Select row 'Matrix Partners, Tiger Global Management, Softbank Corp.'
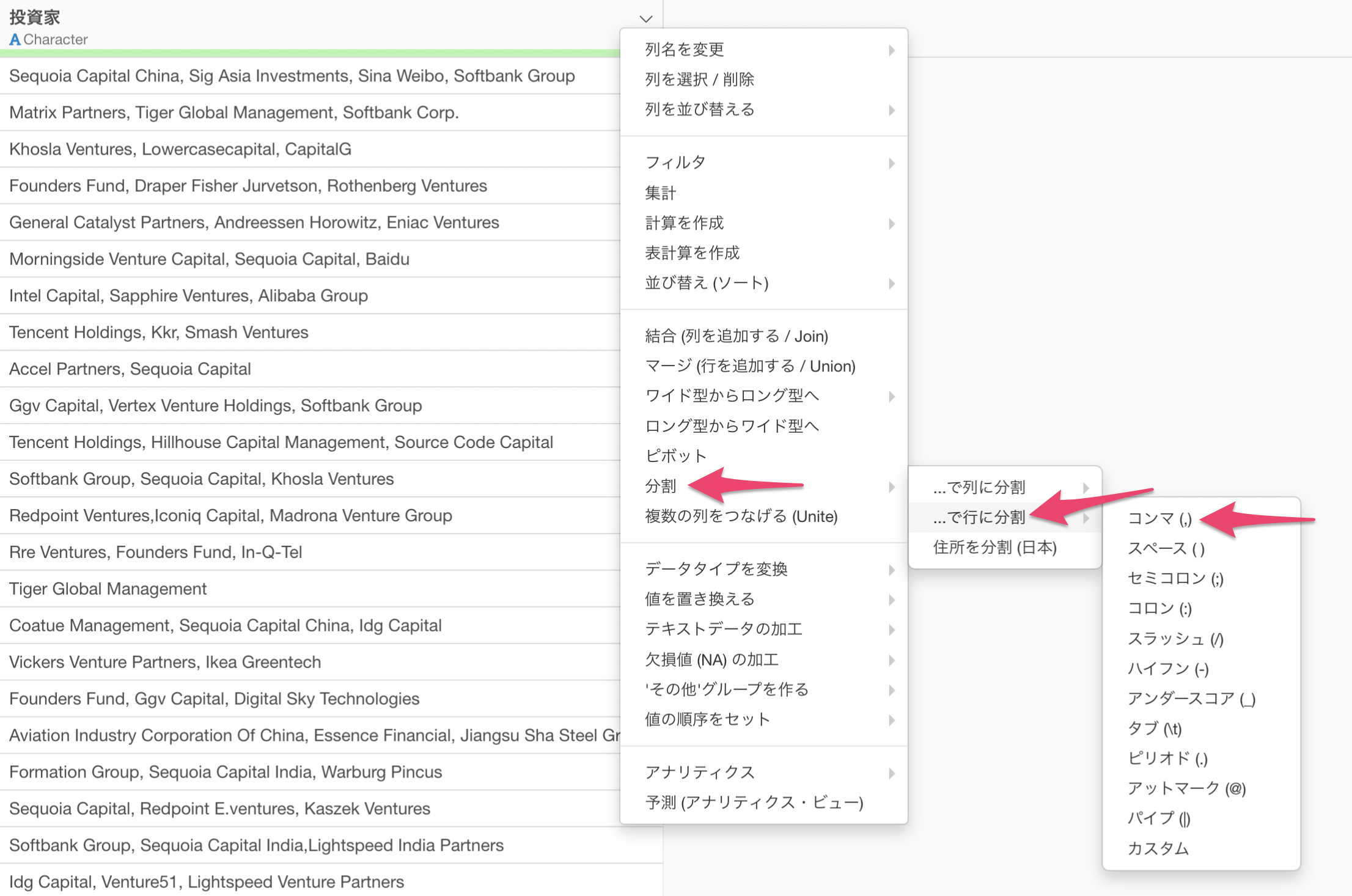This screenshot has width=1352, height=896. point(310,112)
